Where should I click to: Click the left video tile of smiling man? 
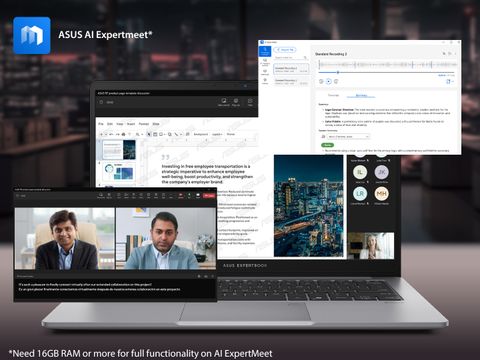(65, 239)
